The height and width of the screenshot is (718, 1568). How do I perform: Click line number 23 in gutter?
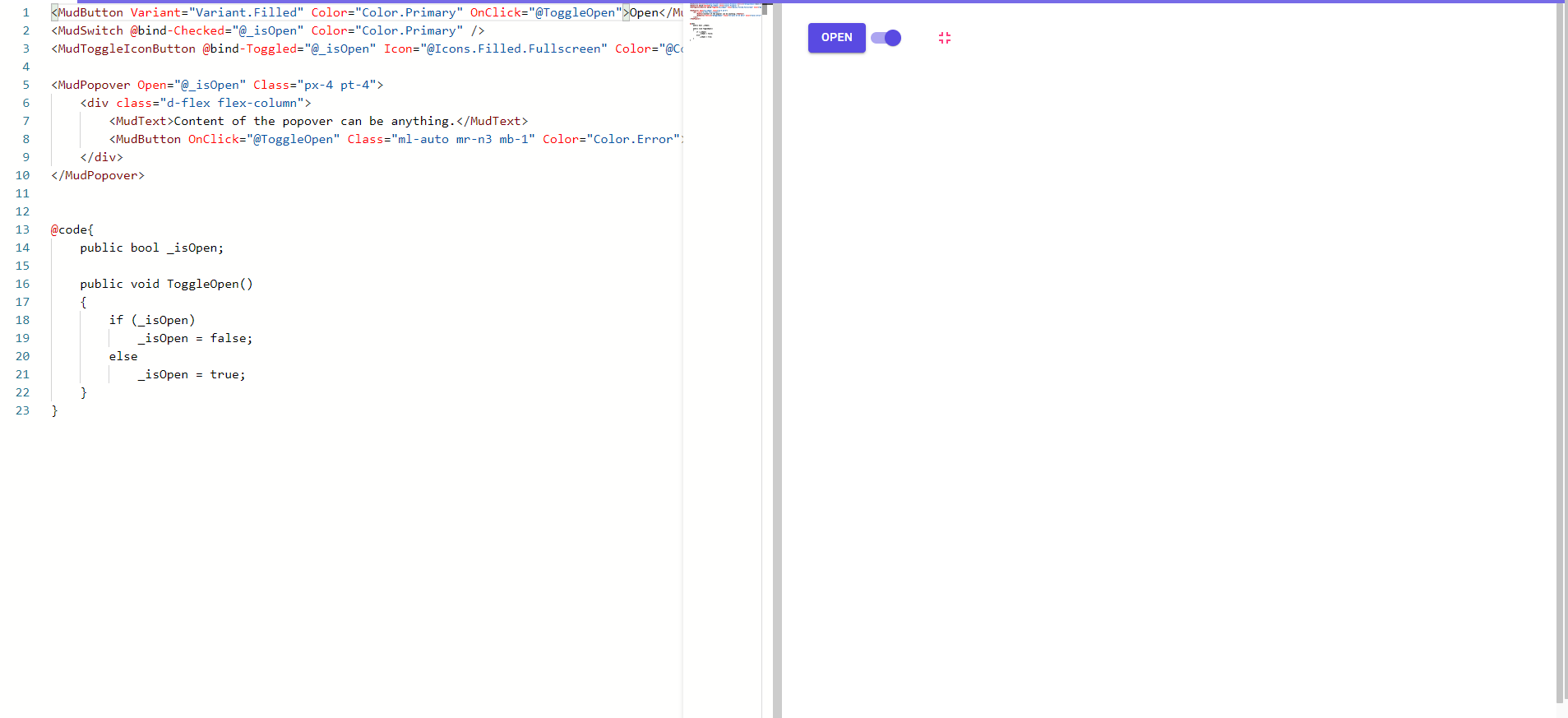[x=22, y=410]
